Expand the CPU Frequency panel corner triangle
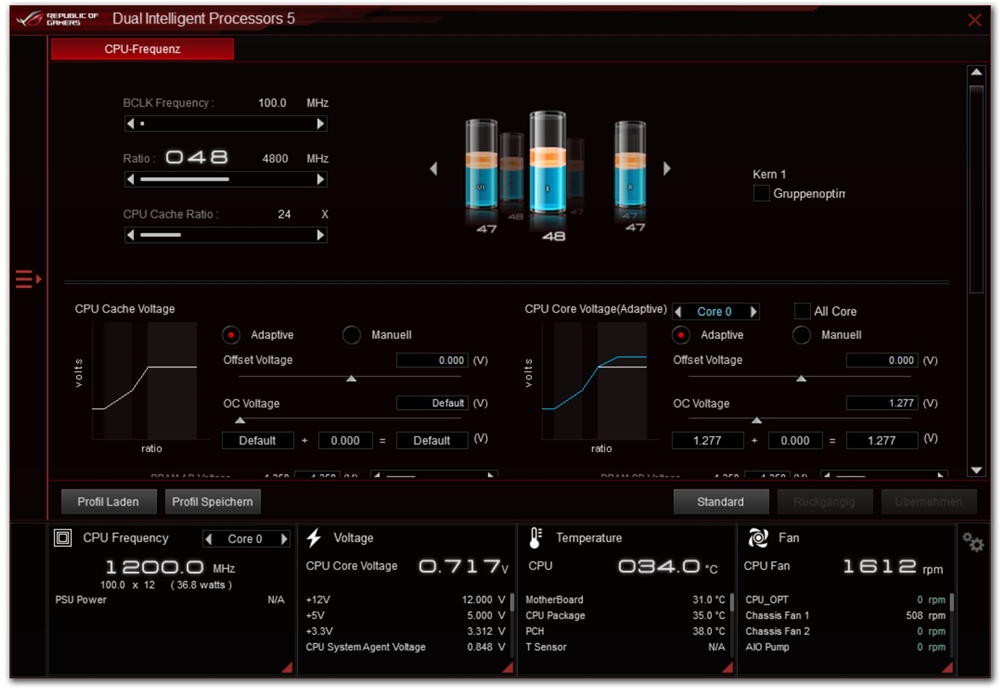1000x688 pixels. click(288, 668)
